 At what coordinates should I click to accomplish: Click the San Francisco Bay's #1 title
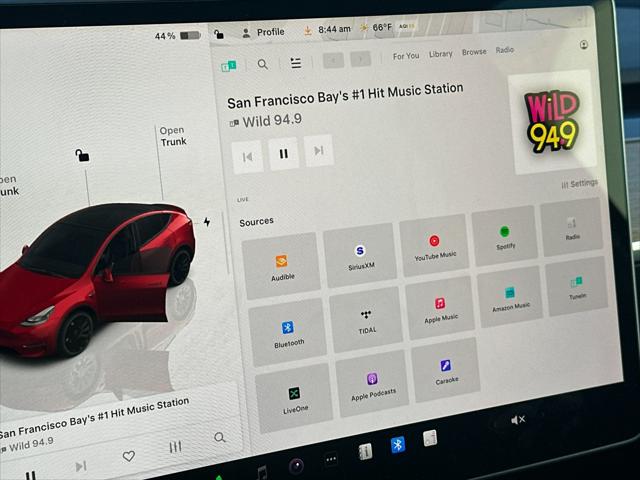[x=345, y=96]
